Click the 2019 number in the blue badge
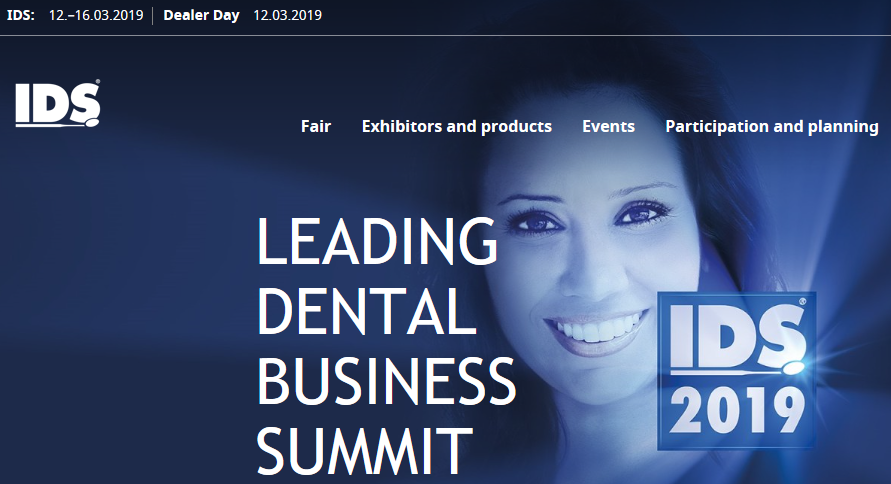 tap(738, 410)
